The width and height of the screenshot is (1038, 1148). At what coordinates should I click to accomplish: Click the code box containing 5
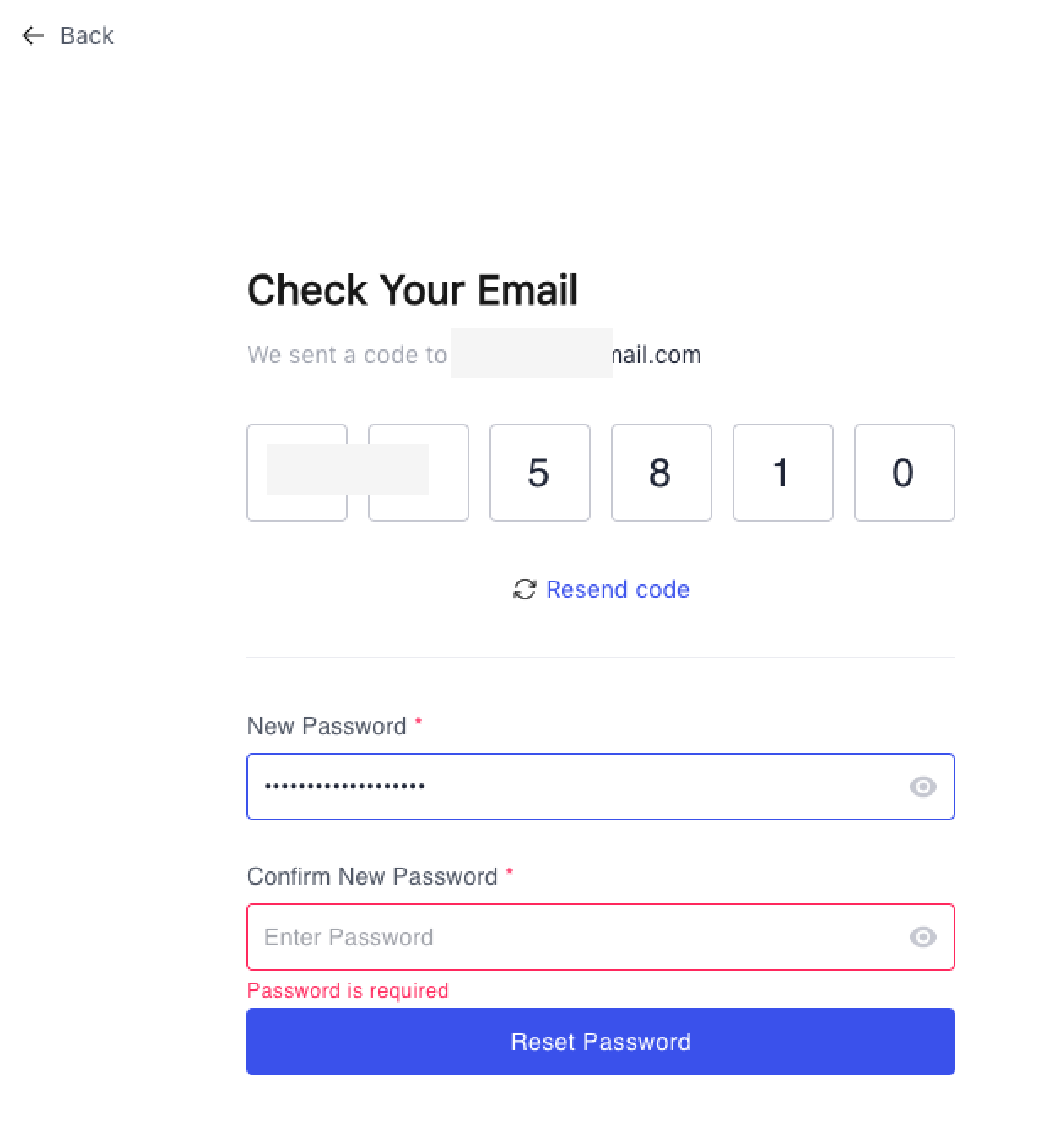(x=540, y=473)
